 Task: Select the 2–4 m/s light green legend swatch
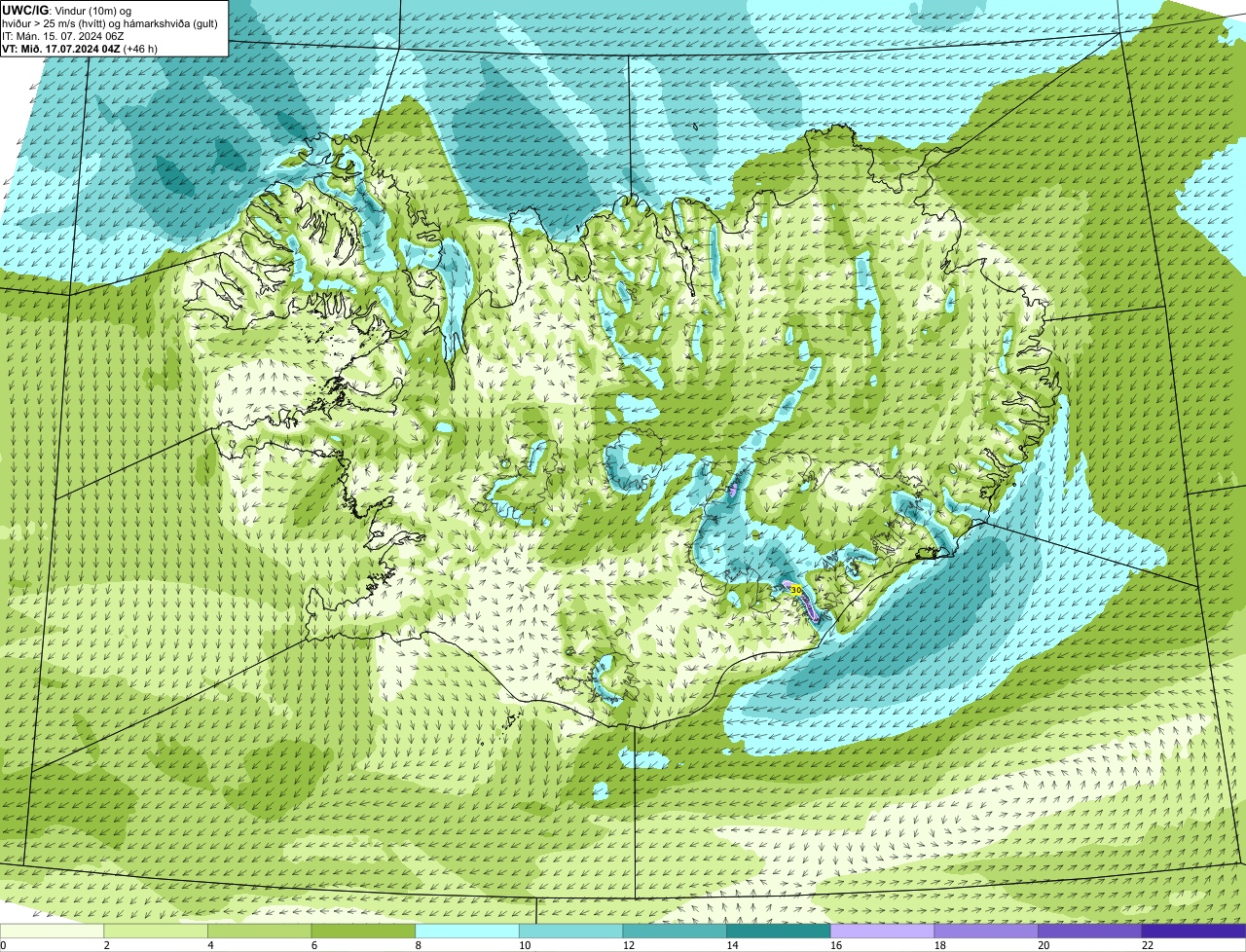(x=156, y=931)
